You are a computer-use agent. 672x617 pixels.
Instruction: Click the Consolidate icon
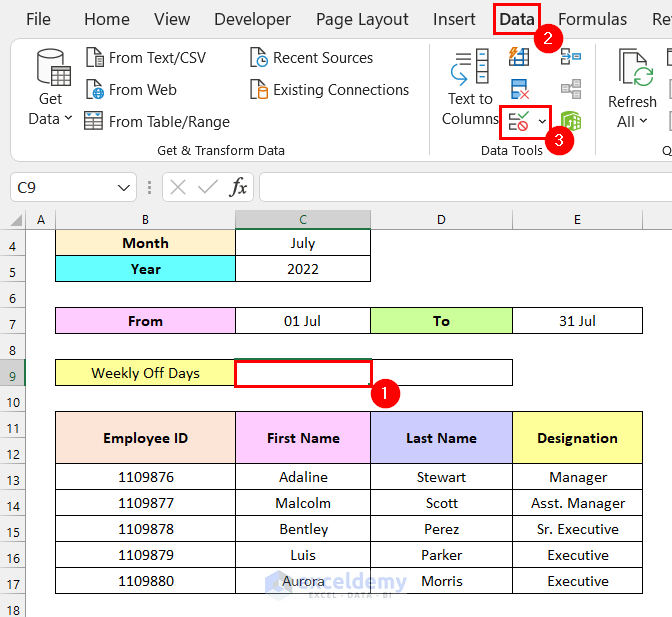pos(571,57)
